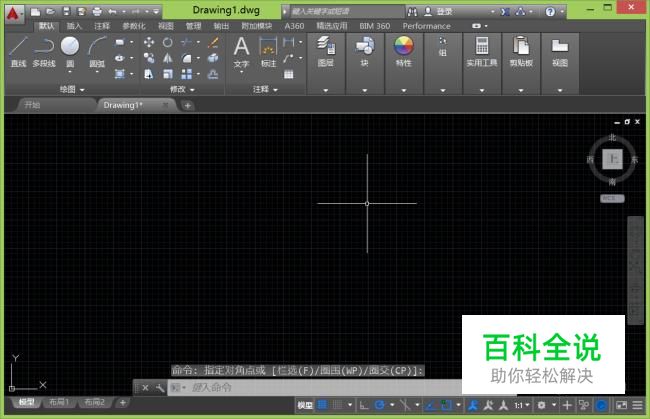Click the 上 (Top) face of ViewCube
650x419 pixels.
pyautogui.click(x=612, y=159)
